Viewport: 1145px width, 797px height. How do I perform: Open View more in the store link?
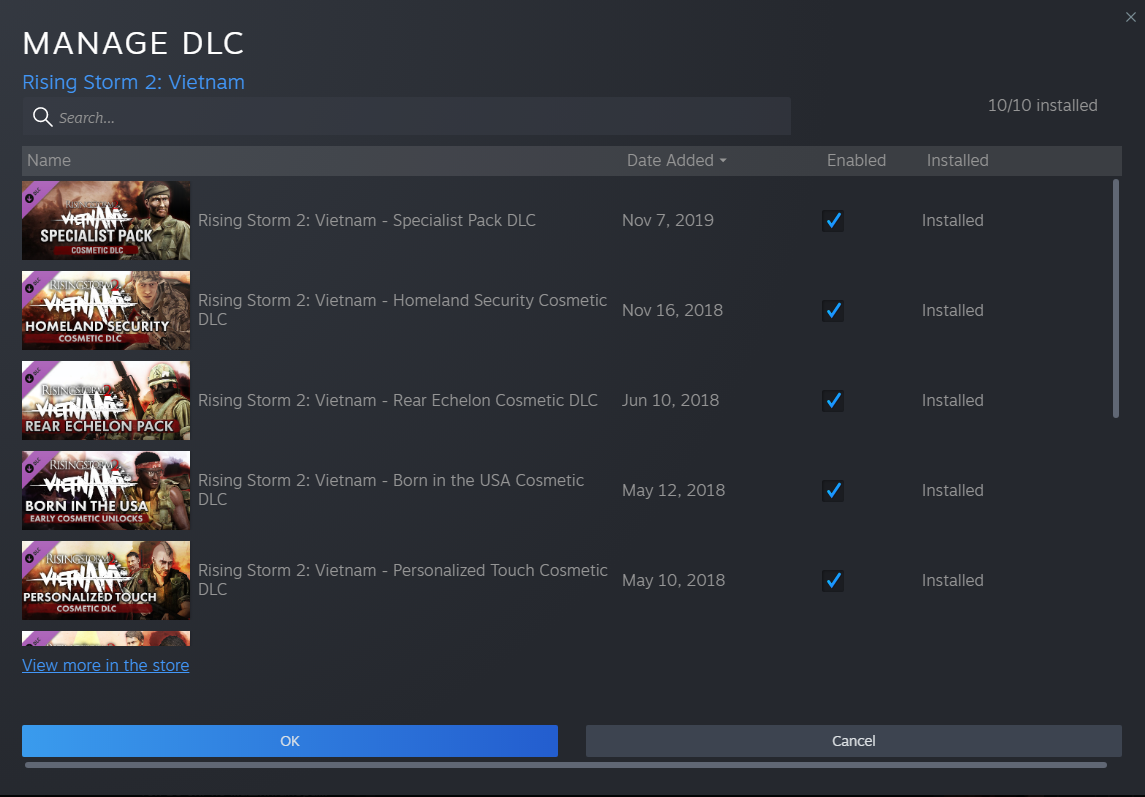coord(105,665)
